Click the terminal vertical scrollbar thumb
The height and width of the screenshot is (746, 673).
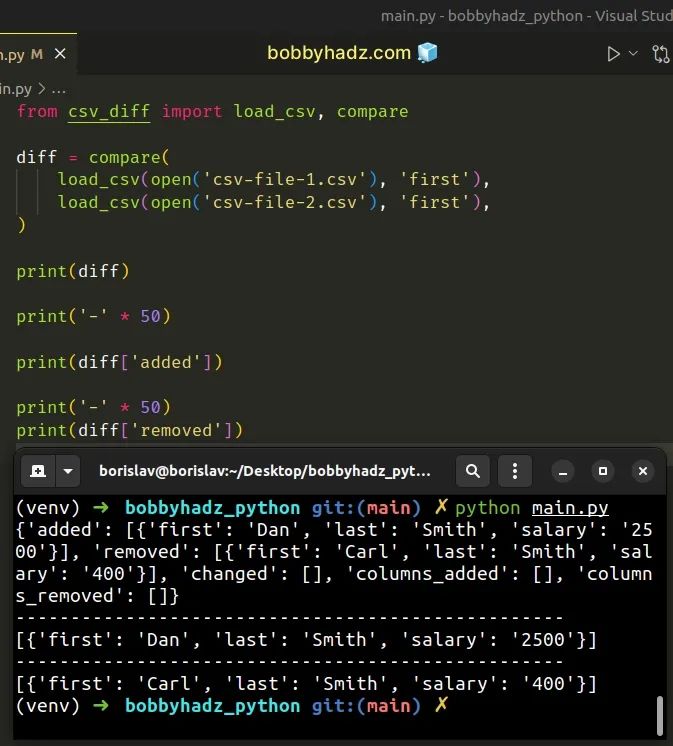pos(660,716)
